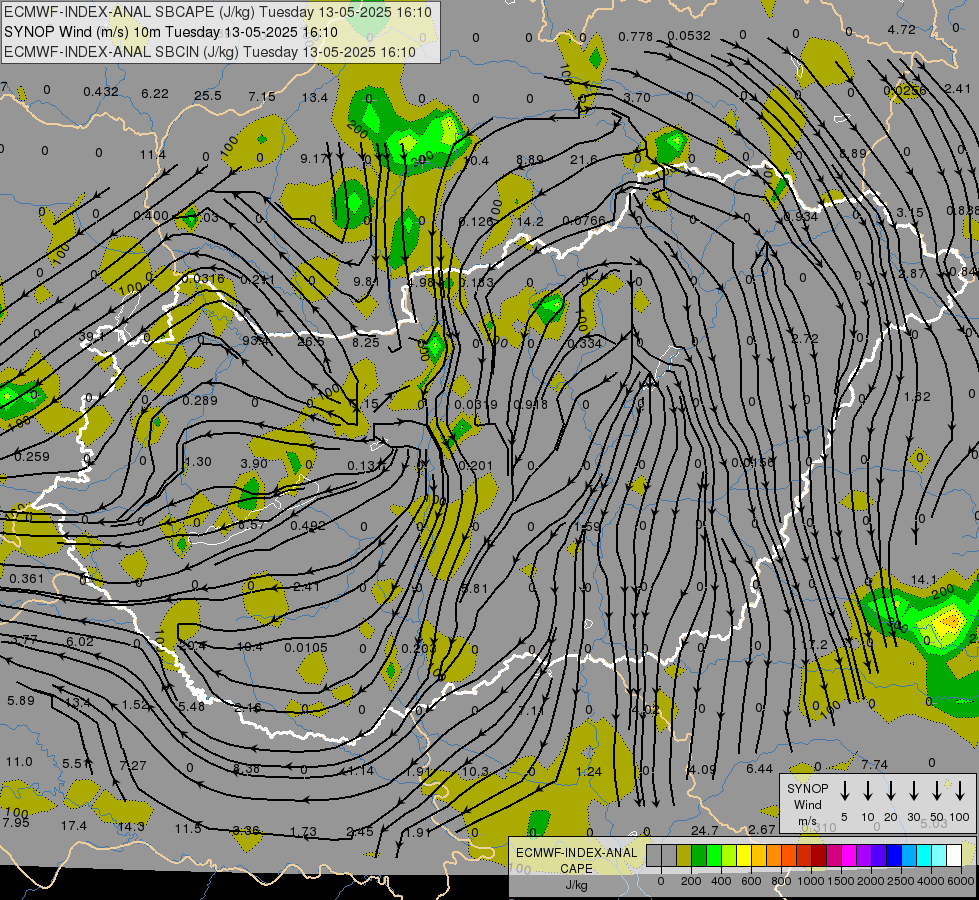Select the bright magenta CAPE legend swatch
This screenshot has width=979, height=900.
coord(849,856)
